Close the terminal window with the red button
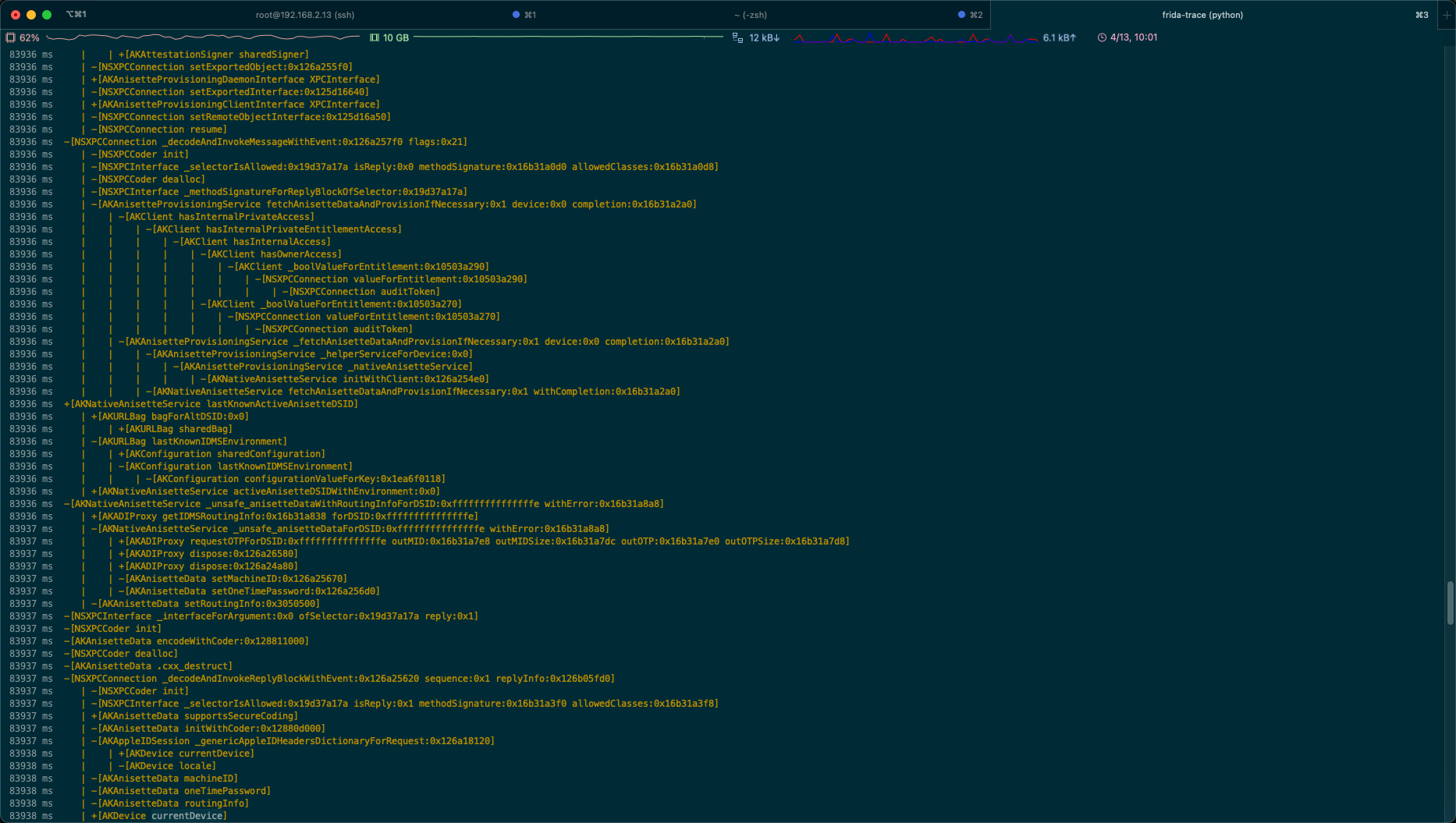 (x=16, y=15)
